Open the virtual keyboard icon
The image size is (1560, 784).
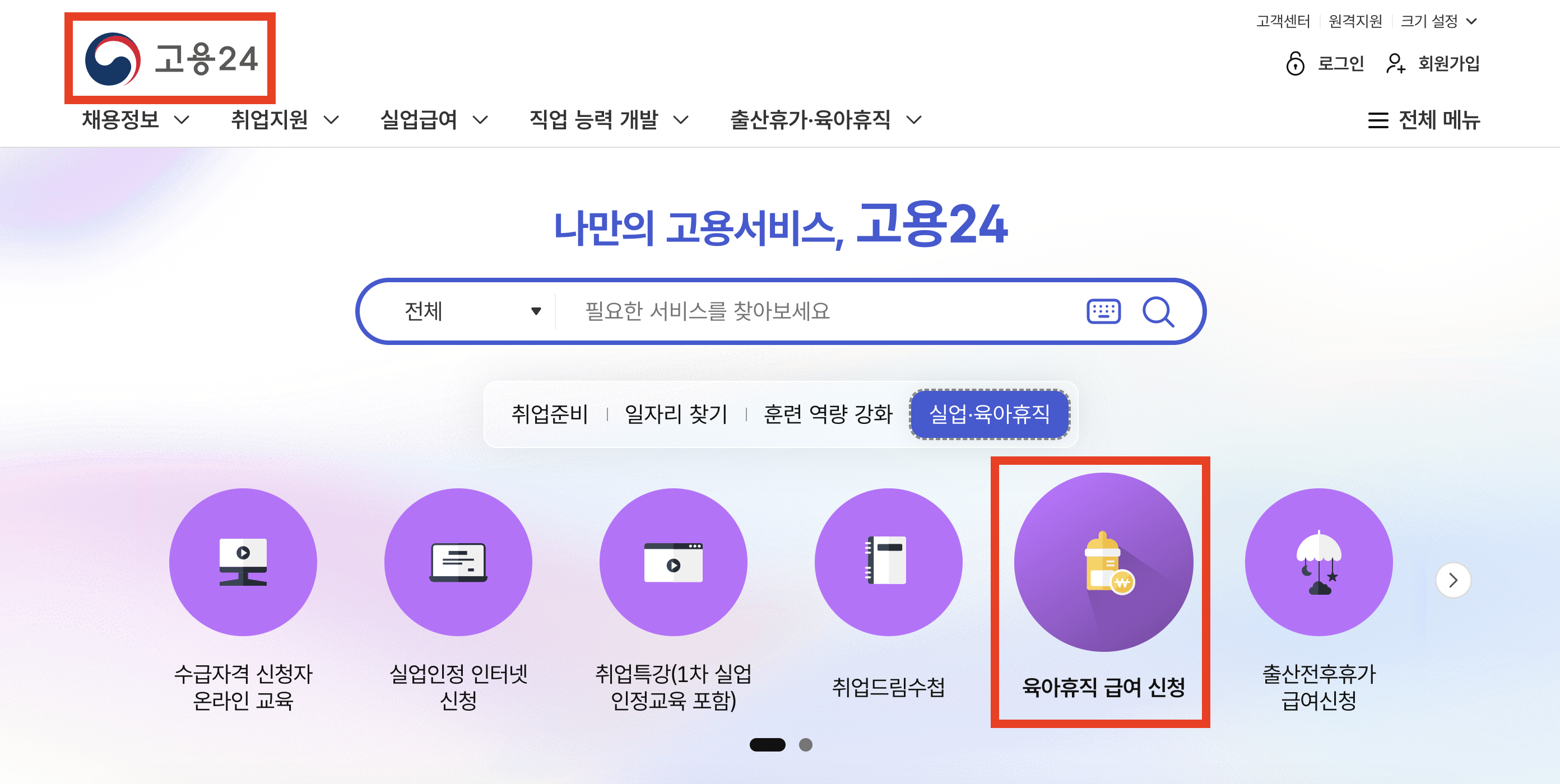(x=1103, y=312)
